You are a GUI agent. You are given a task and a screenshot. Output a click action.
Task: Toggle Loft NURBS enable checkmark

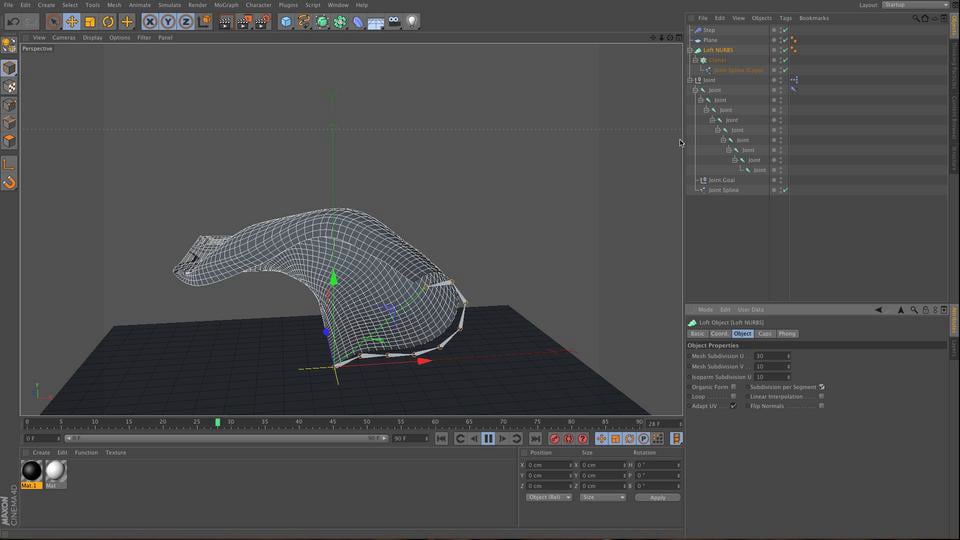click(x=786, y=50)
